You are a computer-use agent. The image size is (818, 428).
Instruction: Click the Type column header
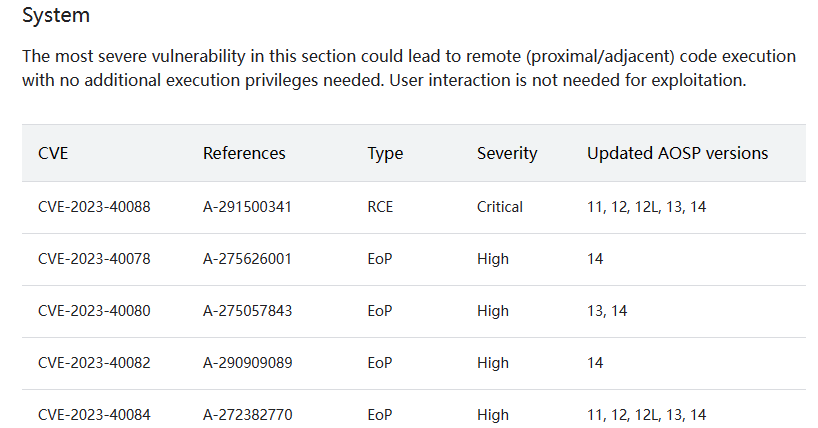pyautogui.click(x=385, y=153)
